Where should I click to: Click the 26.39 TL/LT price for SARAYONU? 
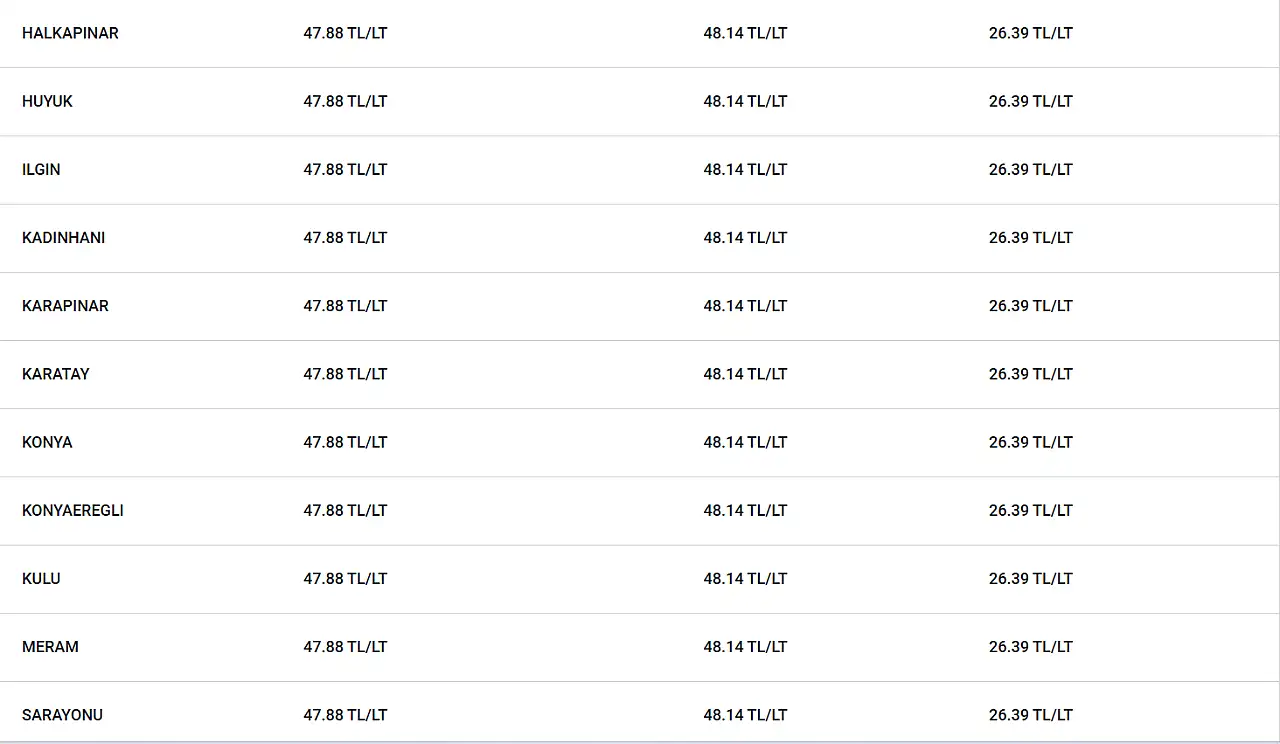1031,713
